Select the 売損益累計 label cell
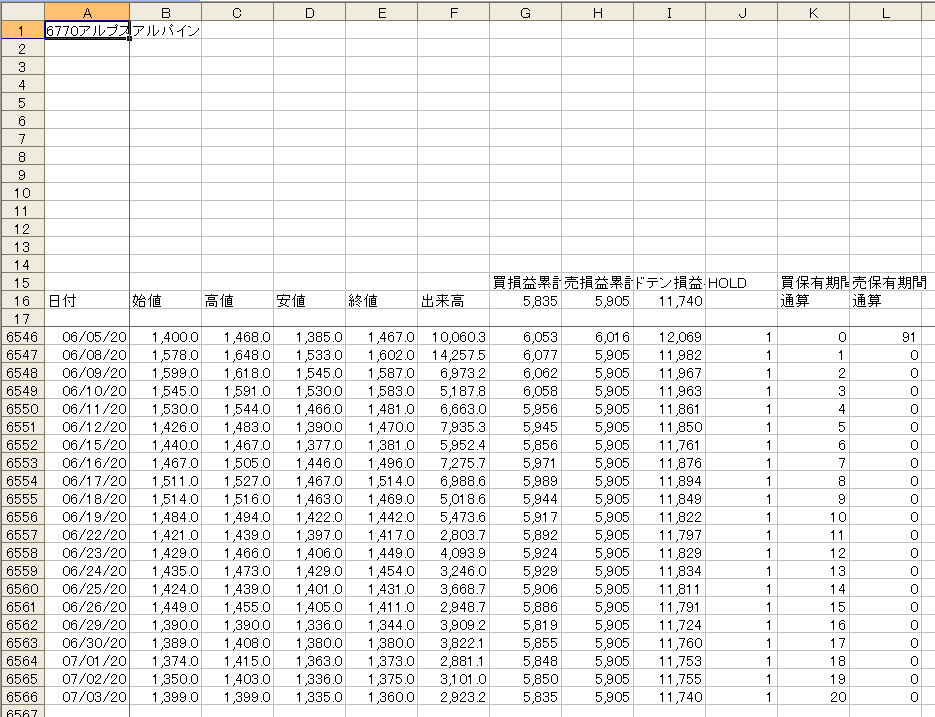This screenshot has width=935, height=717. [597, 283]
